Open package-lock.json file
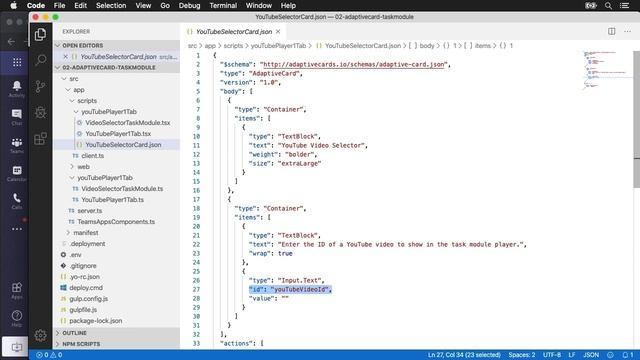 [x=96, y=321]
